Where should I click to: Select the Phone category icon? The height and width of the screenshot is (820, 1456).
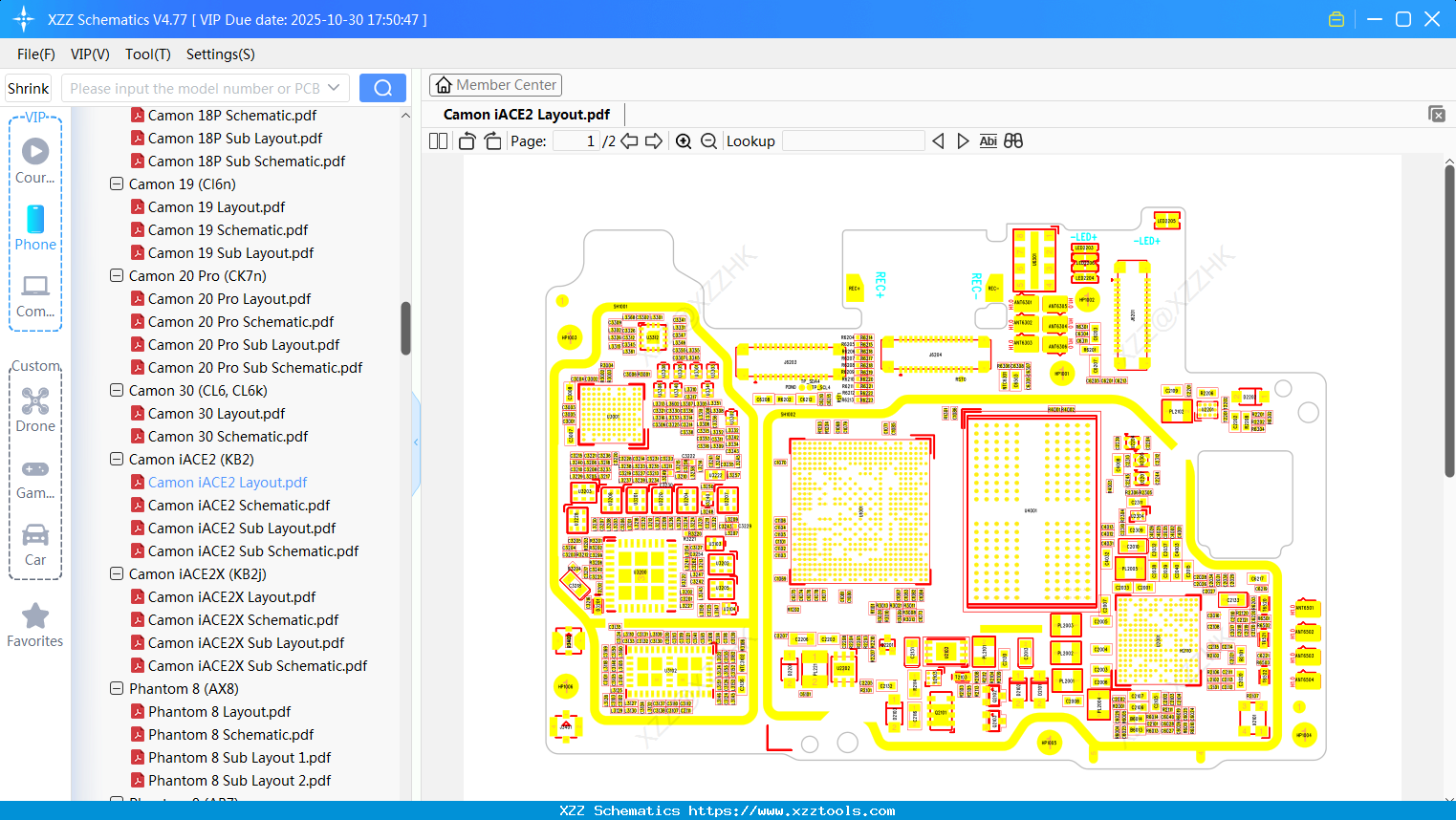(x=35, y=227)
